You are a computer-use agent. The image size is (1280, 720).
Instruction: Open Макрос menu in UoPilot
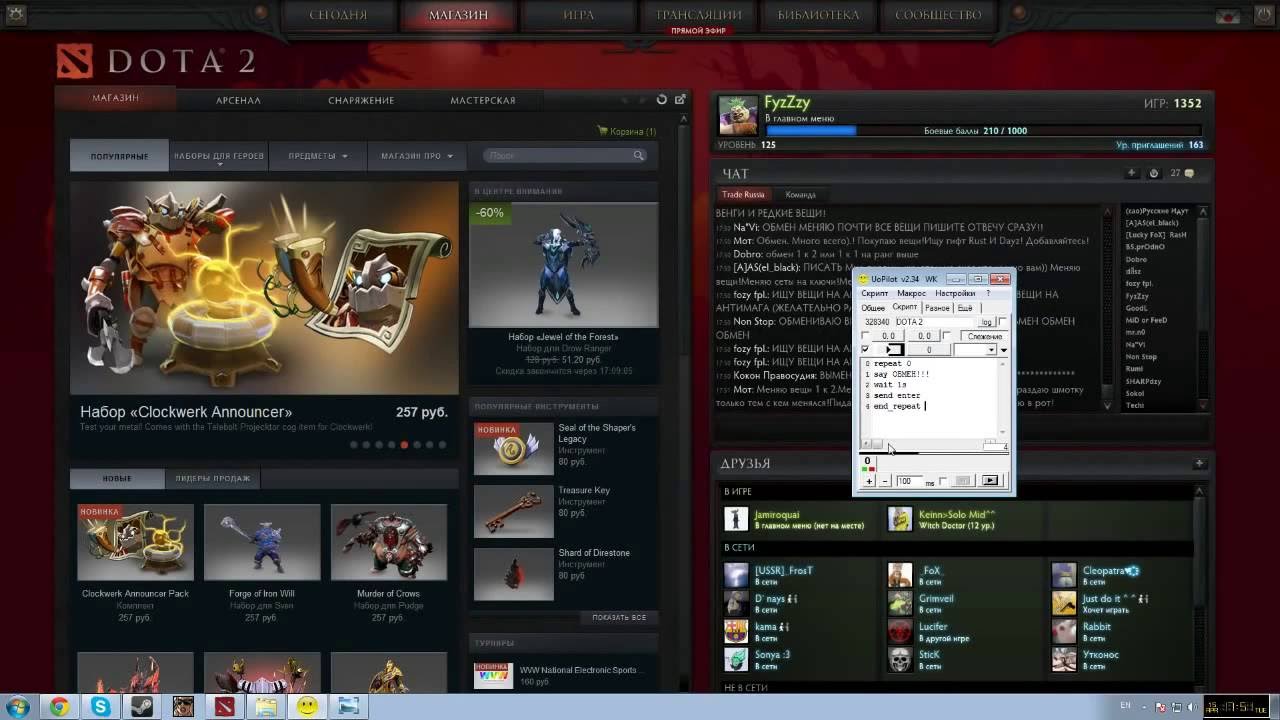tap(912, 293)
